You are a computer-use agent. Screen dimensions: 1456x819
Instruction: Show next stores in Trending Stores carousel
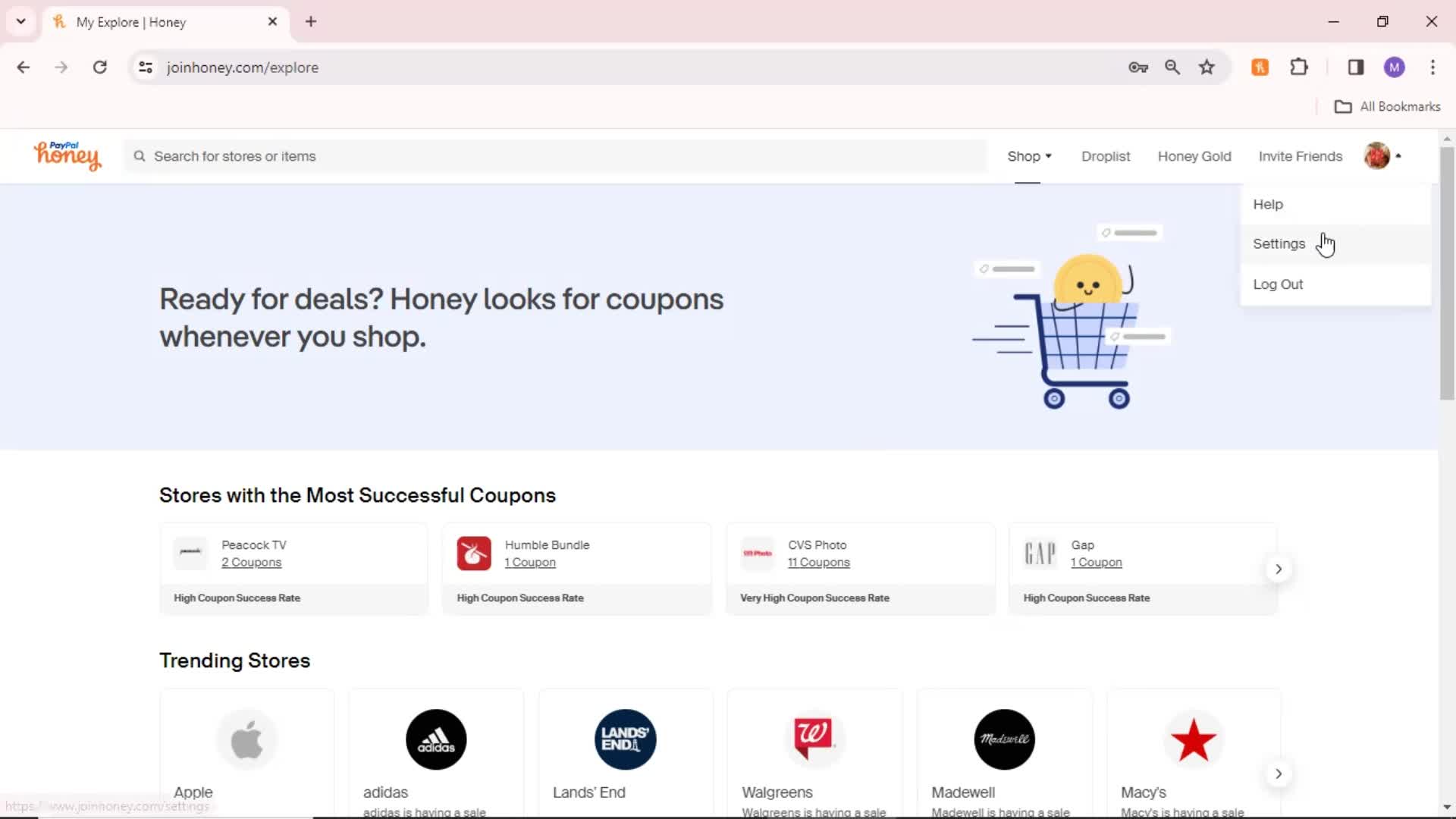point(1278,773)
